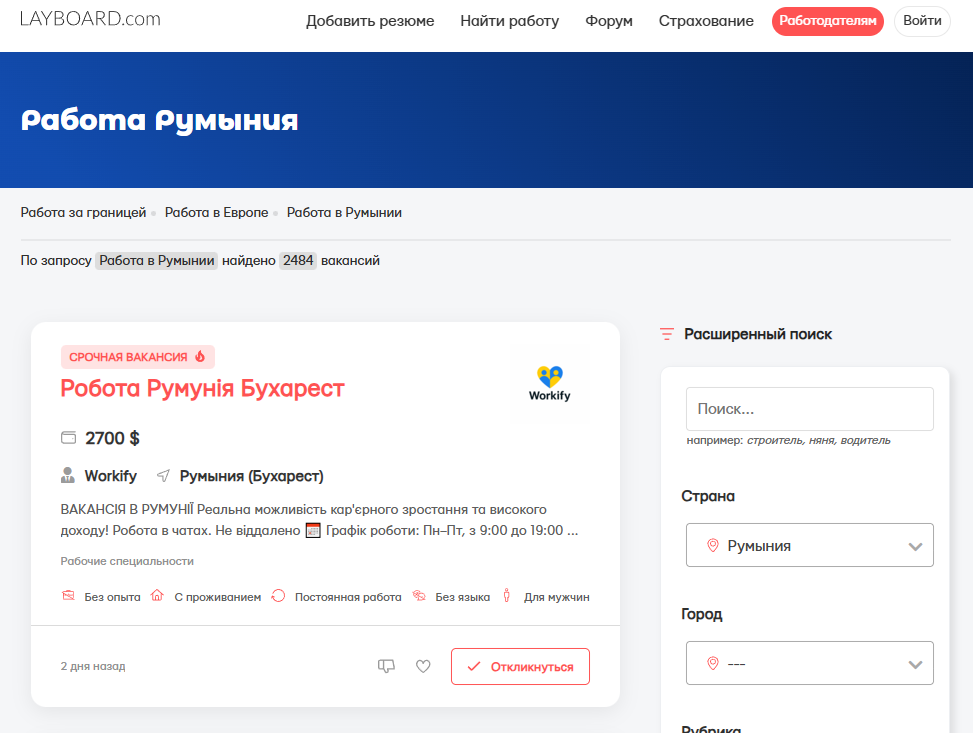Screen dimensions: 973x733
Task: Click the Город dropdown chevron
Action: point(915,664)
